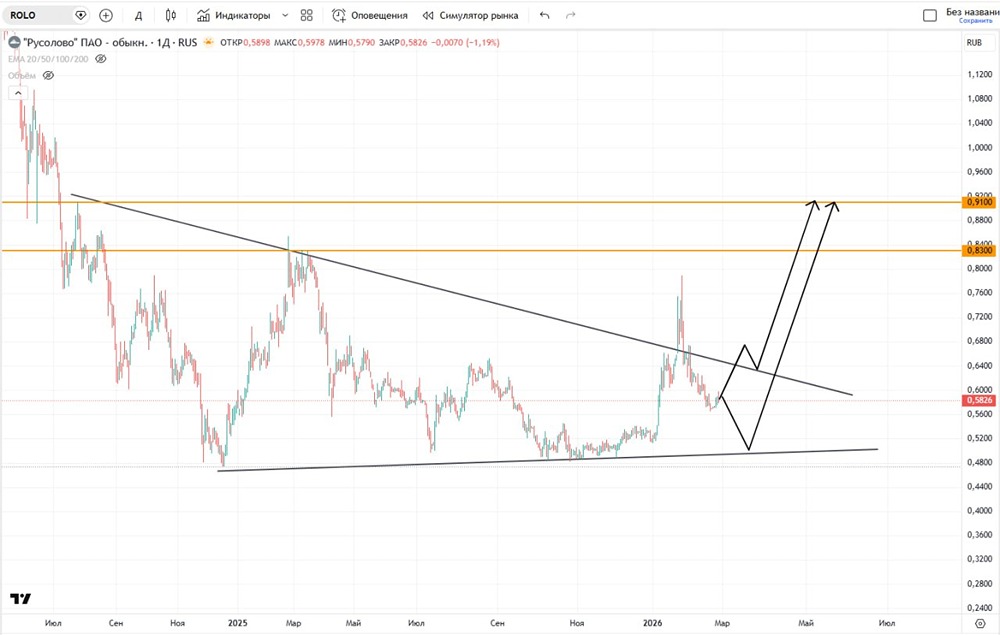Select the МАКС 0,5978 high value
This screenshot has width=1000, height=635.
pyautogui.click(x=299, y=43)
